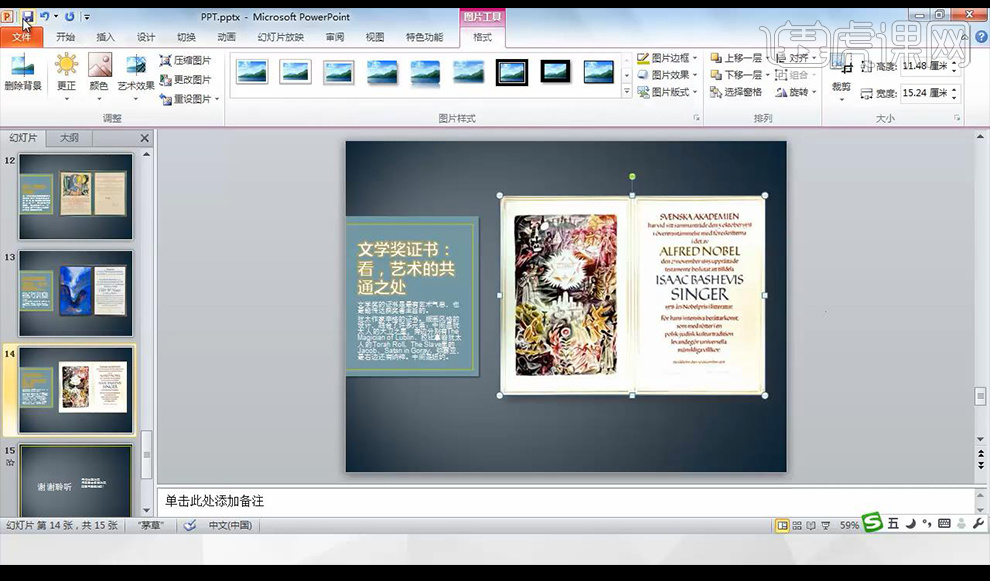Switch to the 设计 ribbon tab
The width and height of the screenshot is (990, 581).
146,37
